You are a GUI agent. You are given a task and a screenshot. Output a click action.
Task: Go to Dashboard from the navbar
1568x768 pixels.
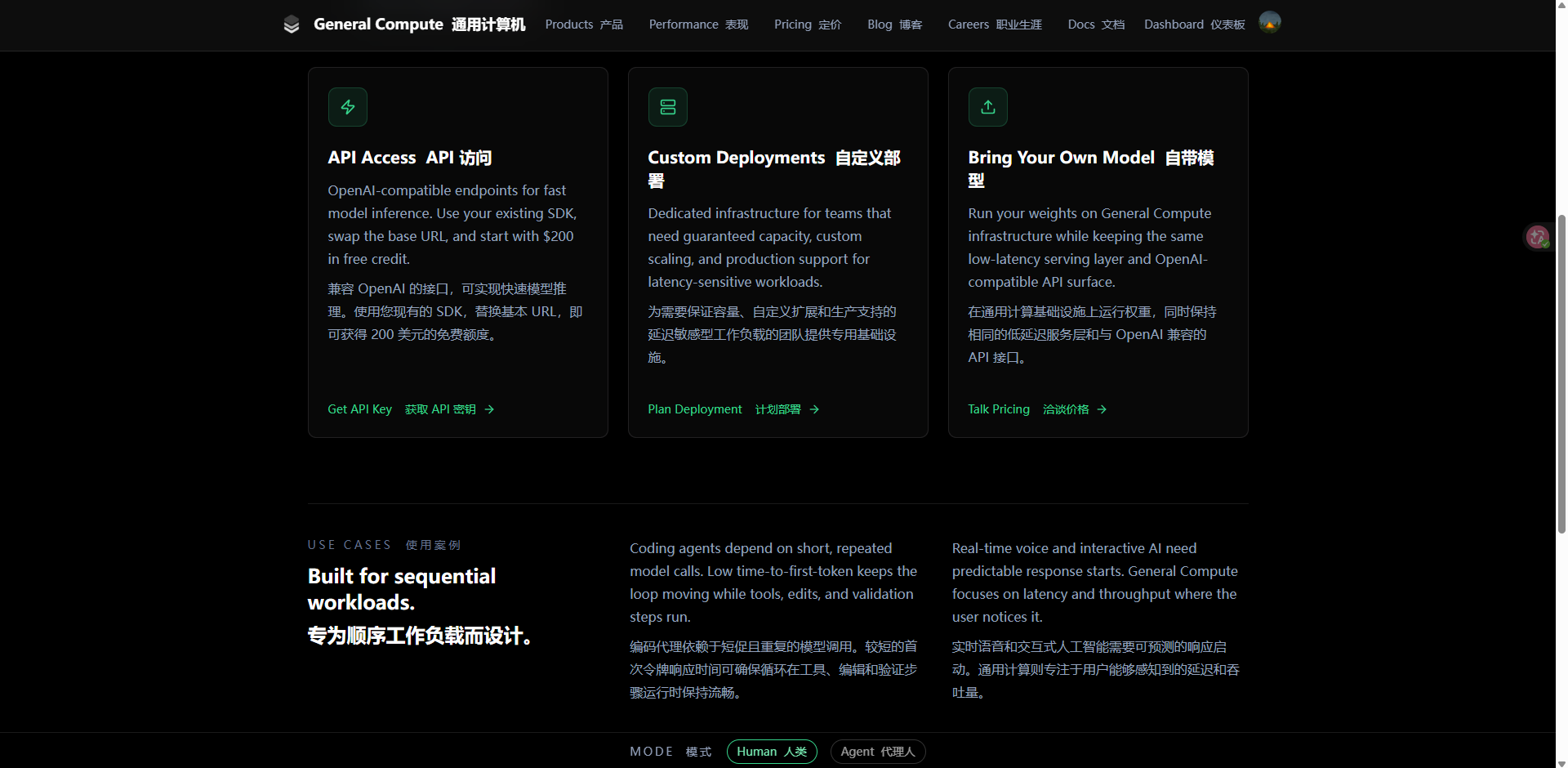pos(1194,25)
